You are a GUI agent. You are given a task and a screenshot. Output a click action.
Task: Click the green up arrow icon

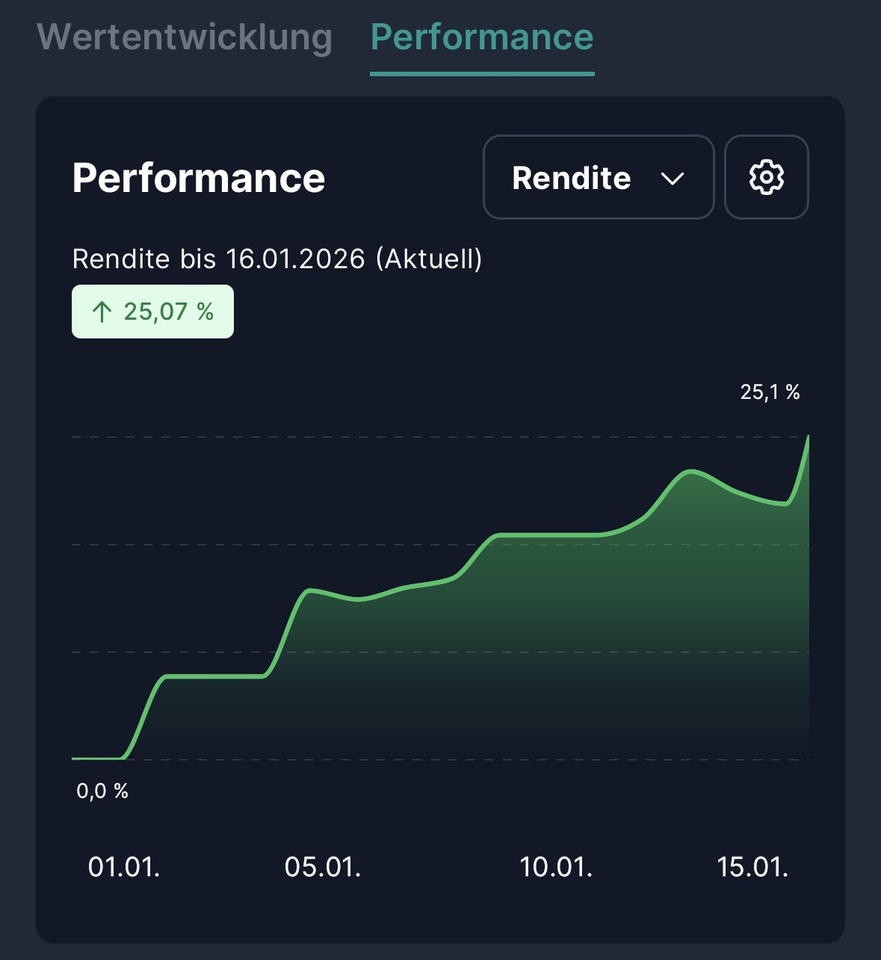tap(101, 312)
